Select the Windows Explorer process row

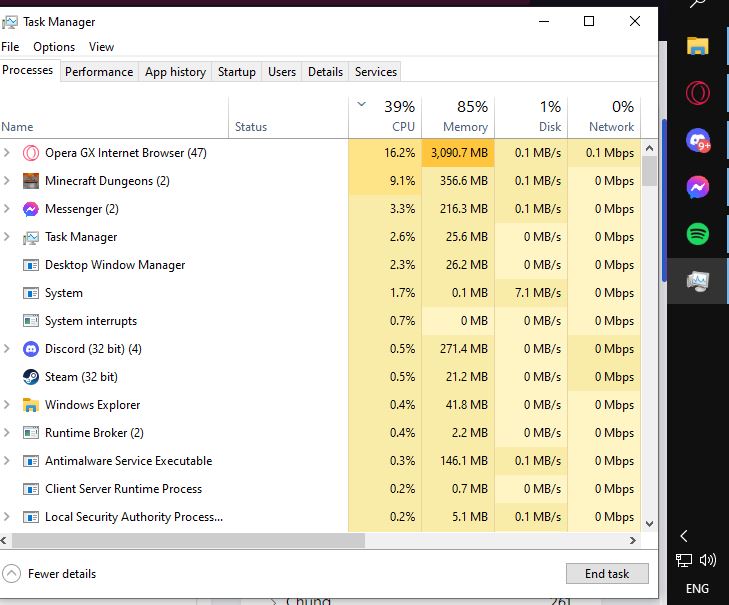tap(93, 405)
